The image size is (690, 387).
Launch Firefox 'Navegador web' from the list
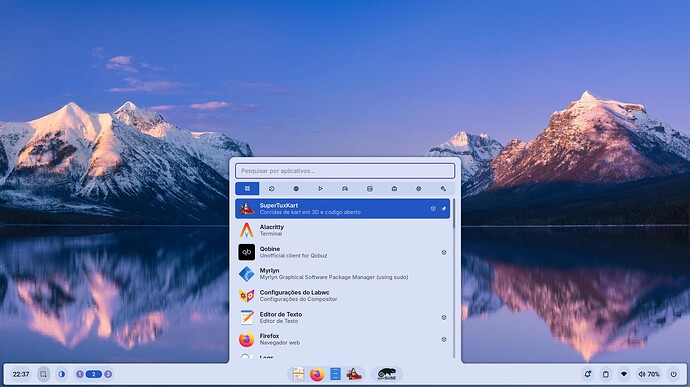[x=342, y=339]
